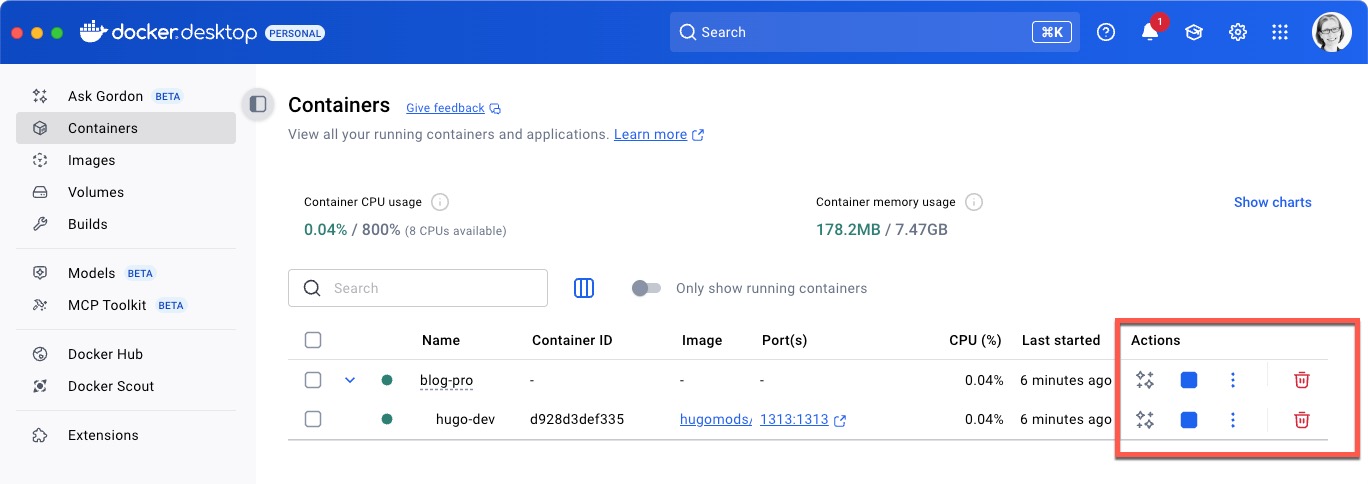The width and height of the screenshot is (1368, 484).
Task: Sort by CPU (%) column
Action: (x=975, y=340)
